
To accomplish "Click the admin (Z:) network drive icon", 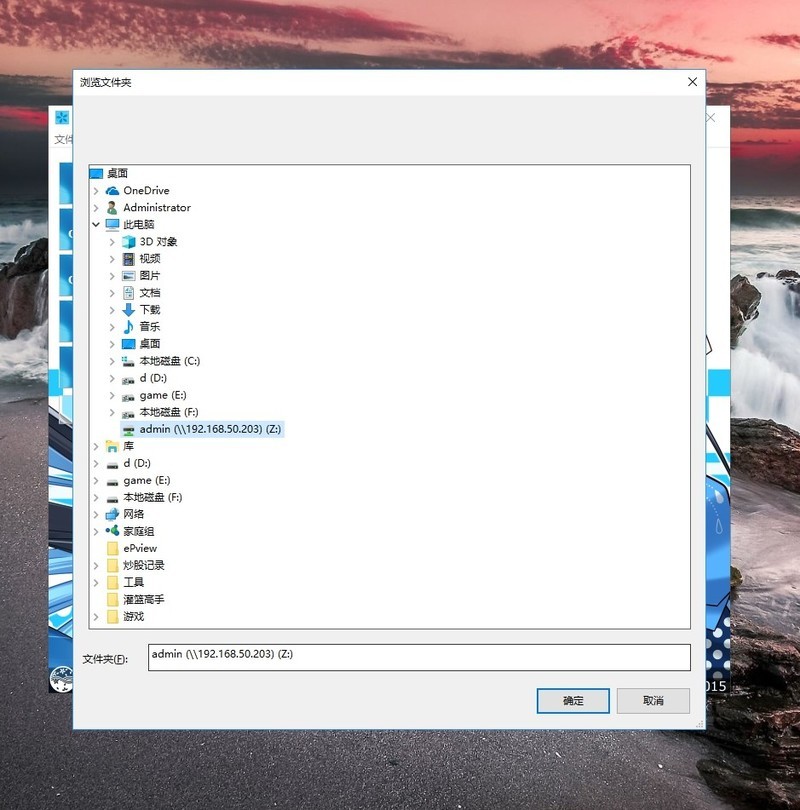I will pyautogui.click(x=129, y=430).
